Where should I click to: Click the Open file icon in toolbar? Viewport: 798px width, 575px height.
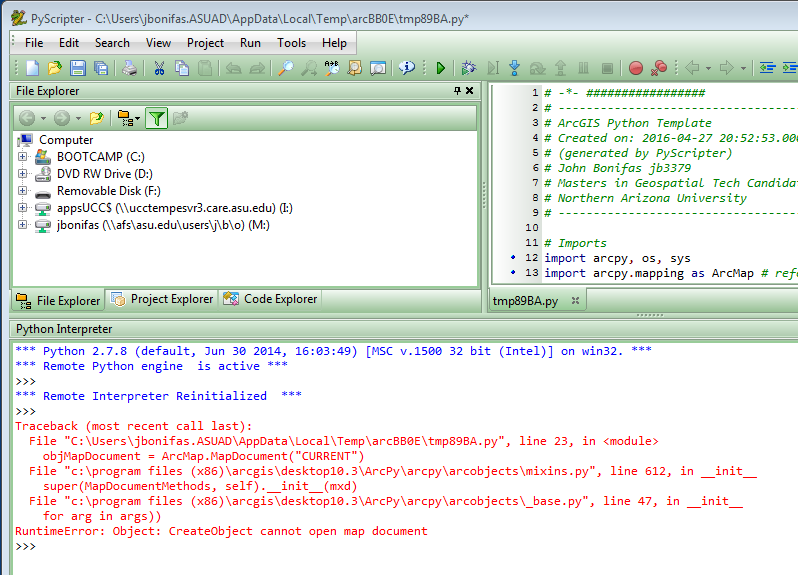(54, 68)
